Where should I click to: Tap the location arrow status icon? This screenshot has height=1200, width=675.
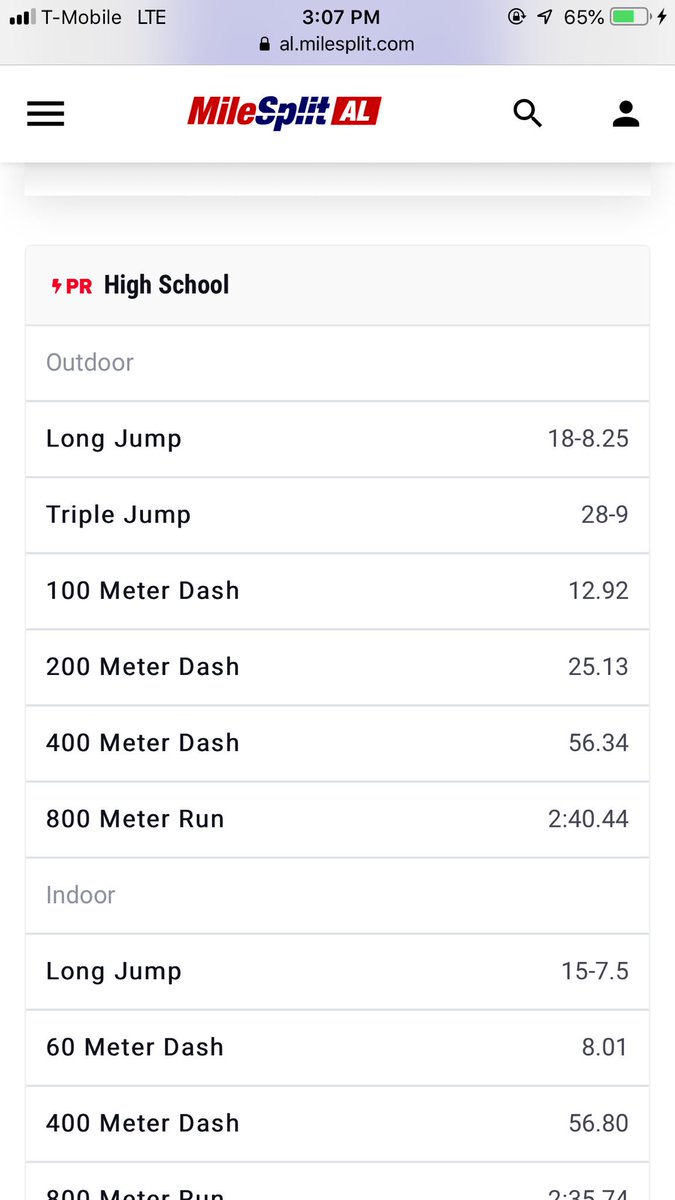[x=544, y=17]
